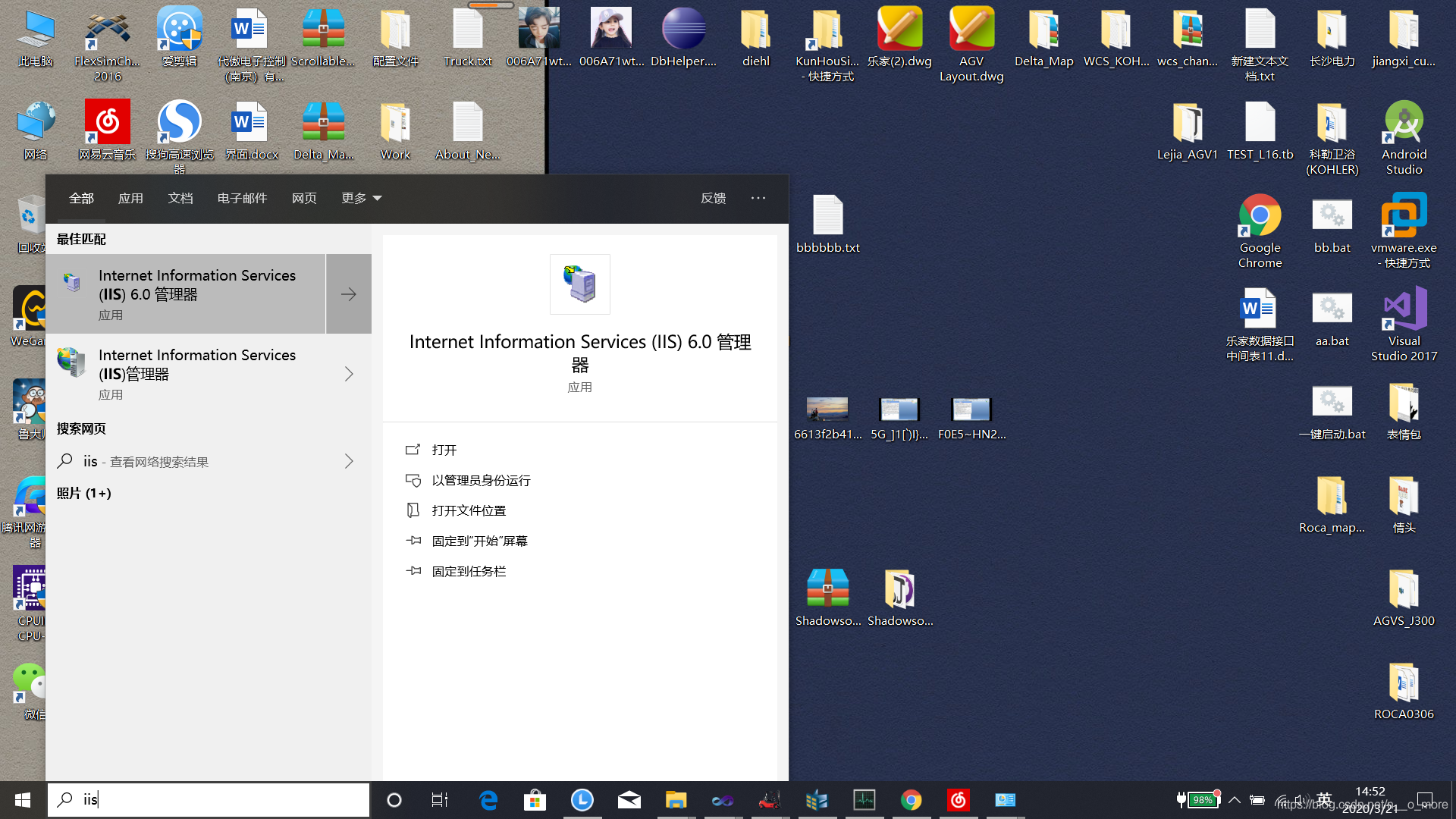
Task: Open AGV Layout.dwg file on desktop
Action: (971, 45)
